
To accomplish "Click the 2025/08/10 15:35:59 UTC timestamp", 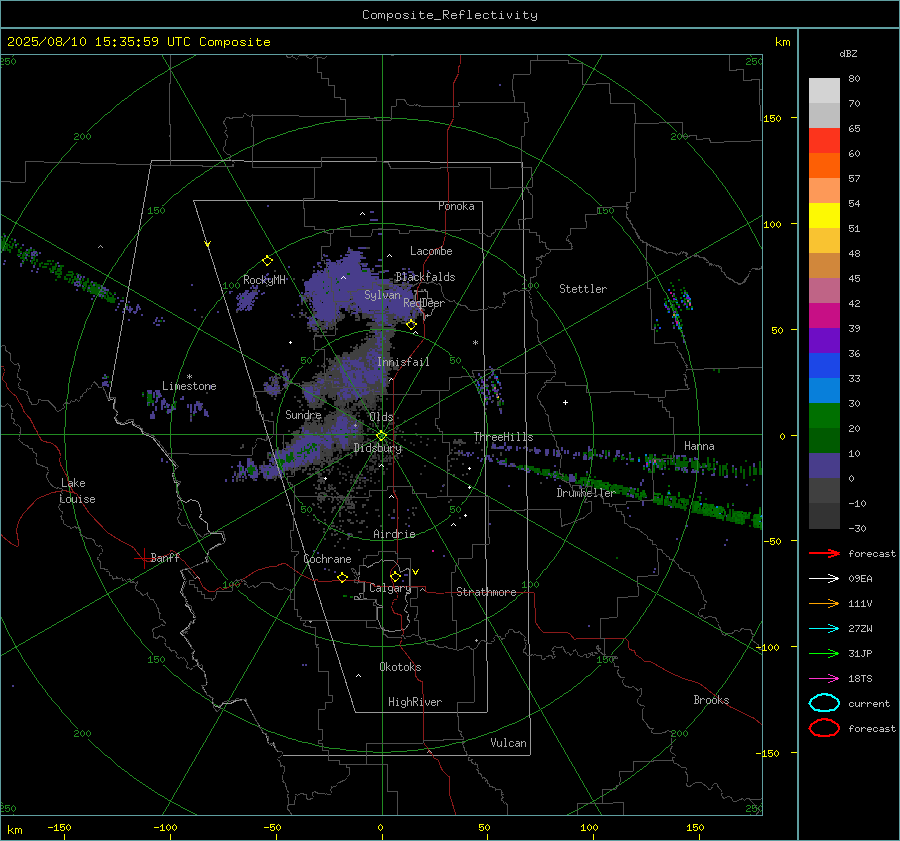I will coord(87,42).
